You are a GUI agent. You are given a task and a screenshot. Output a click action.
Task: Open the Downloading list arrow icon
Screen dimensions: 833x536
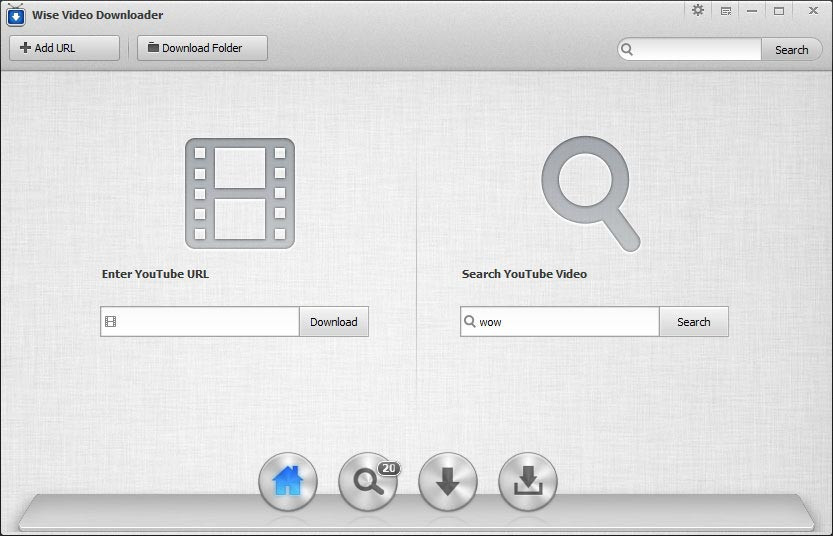pos(448,481)
